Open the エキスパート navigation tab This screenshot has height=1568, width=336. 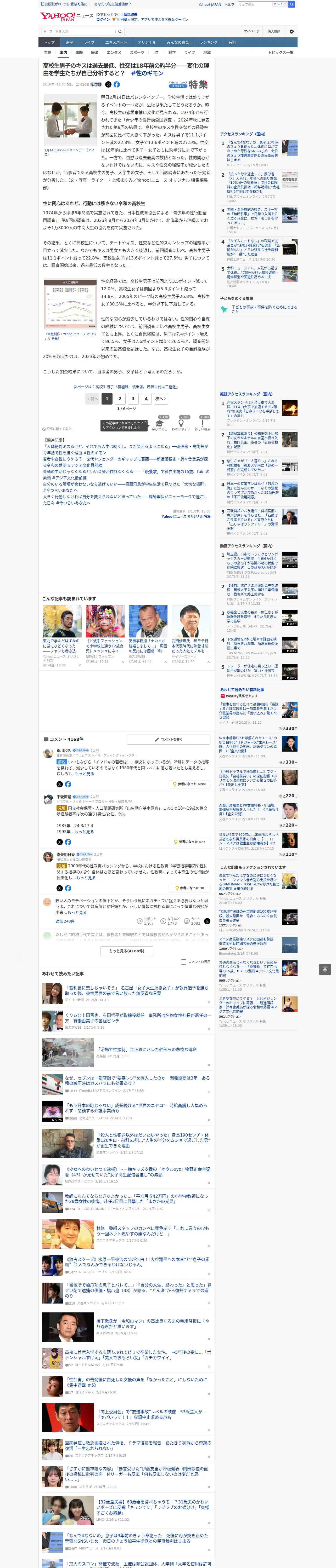click(116, 42)
